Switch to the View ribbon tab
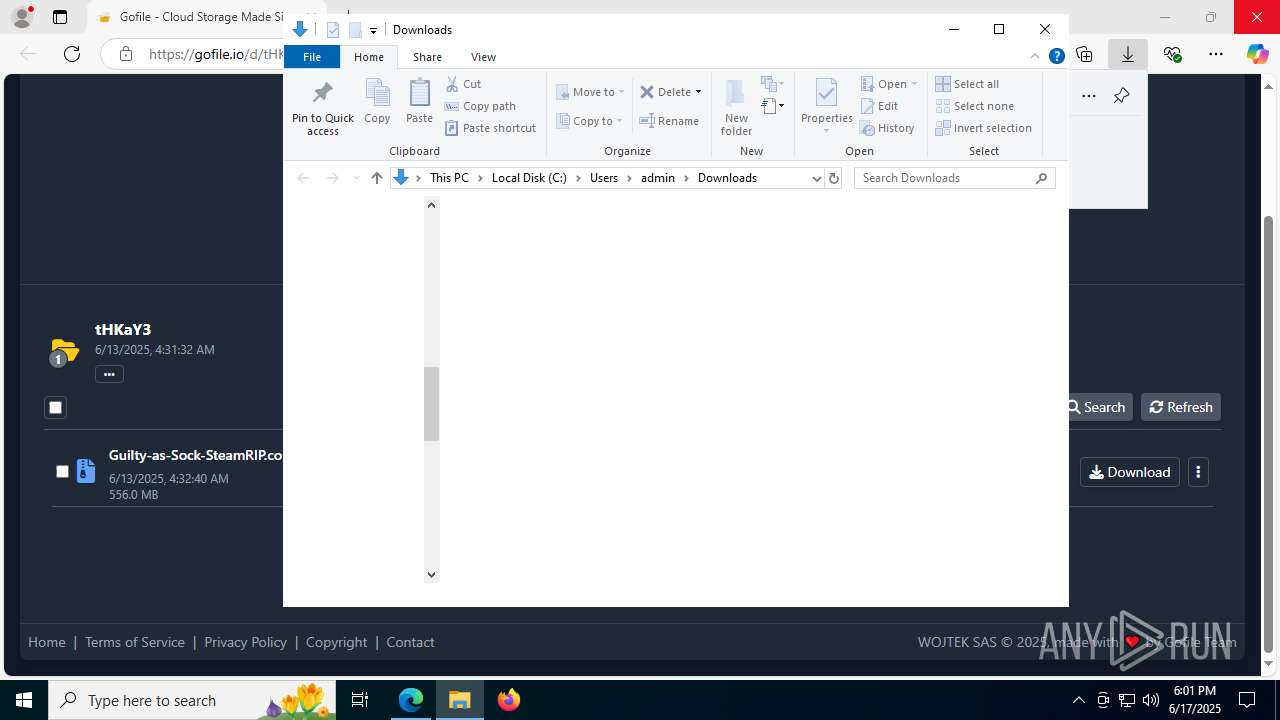Image resolution: width=1280 pixels, height=720 pixels. (483, 57)
